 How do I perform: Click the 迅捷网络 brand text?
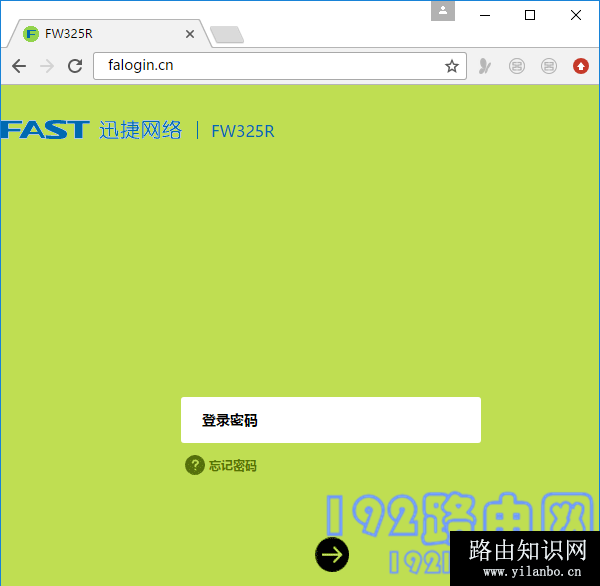pos(140,130)
